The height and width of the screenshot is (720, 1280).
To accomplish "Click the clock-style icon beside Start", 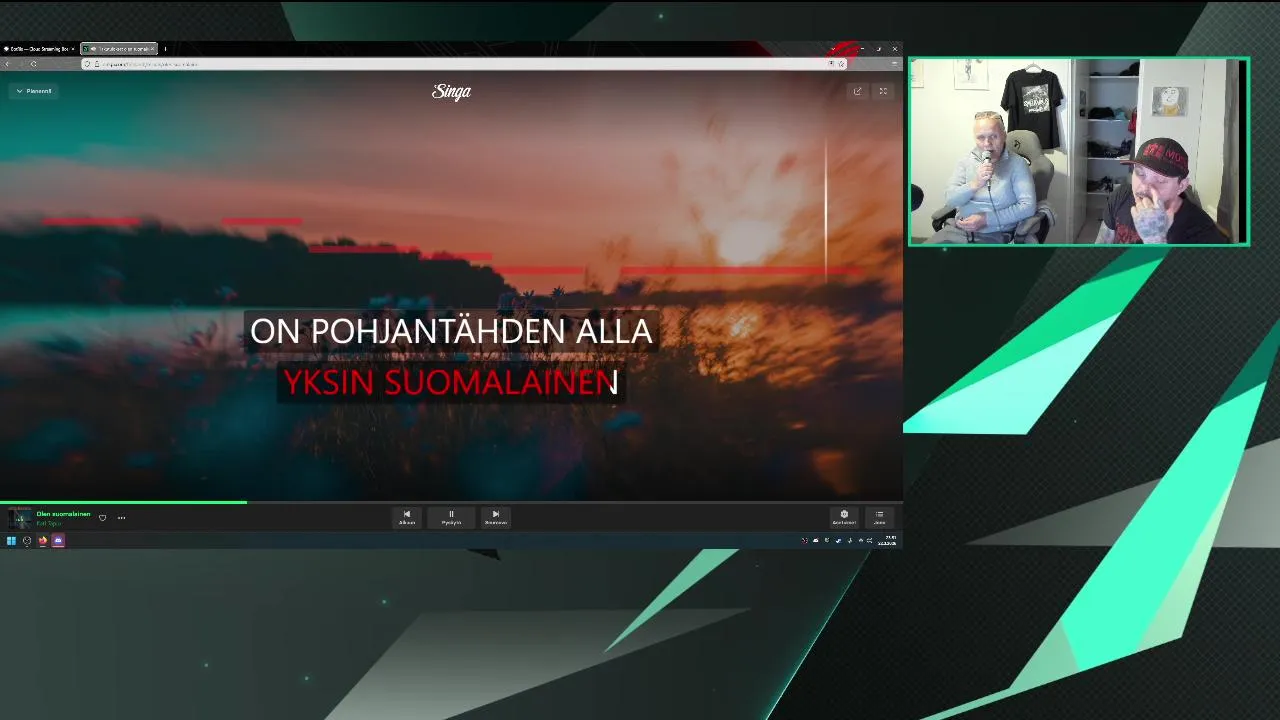I will (27, 540).
